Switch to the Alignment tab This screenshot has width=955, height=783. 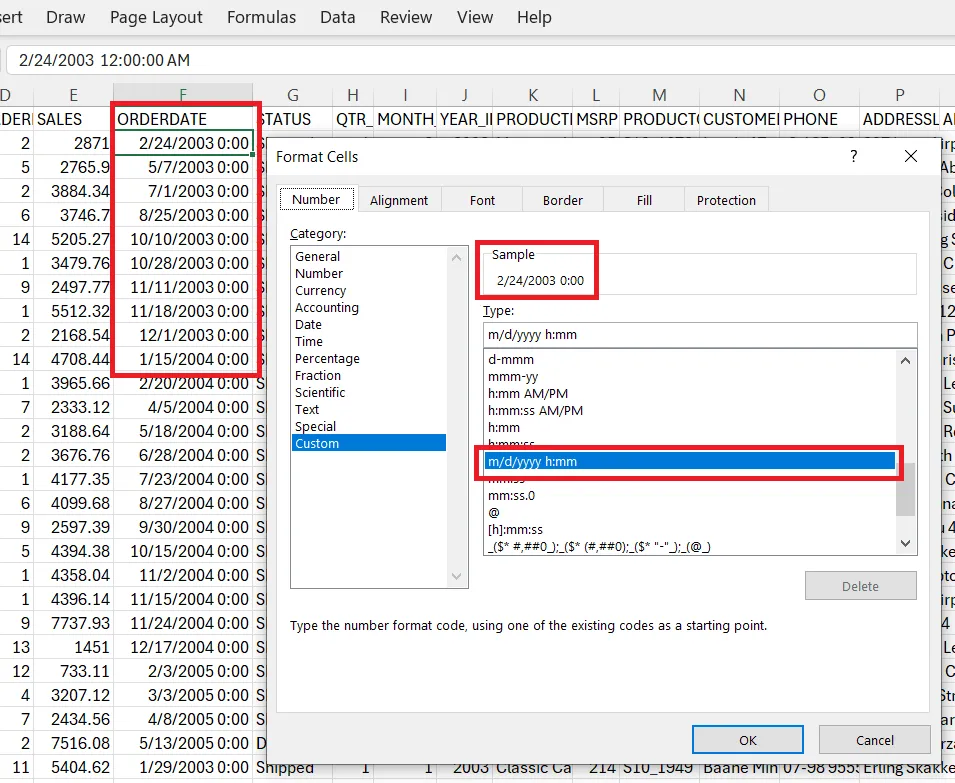(399, 200)
